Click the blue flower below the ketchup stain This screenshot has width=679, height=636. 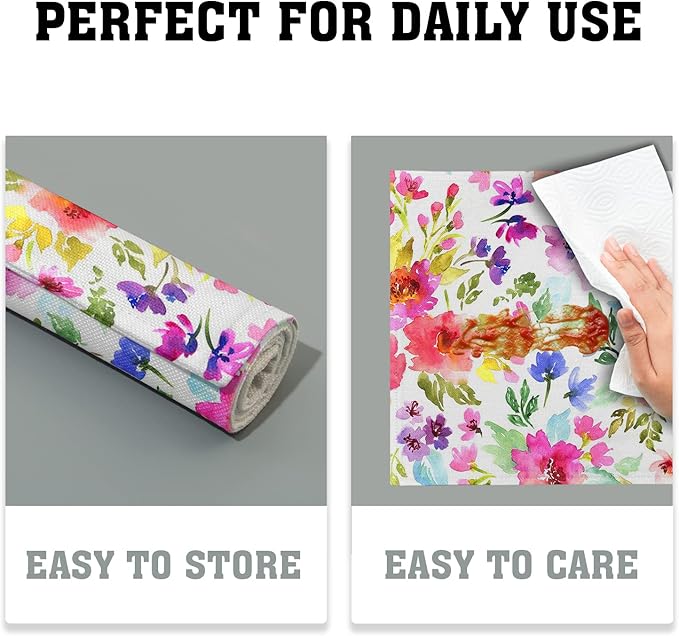(x=546, y=366)
